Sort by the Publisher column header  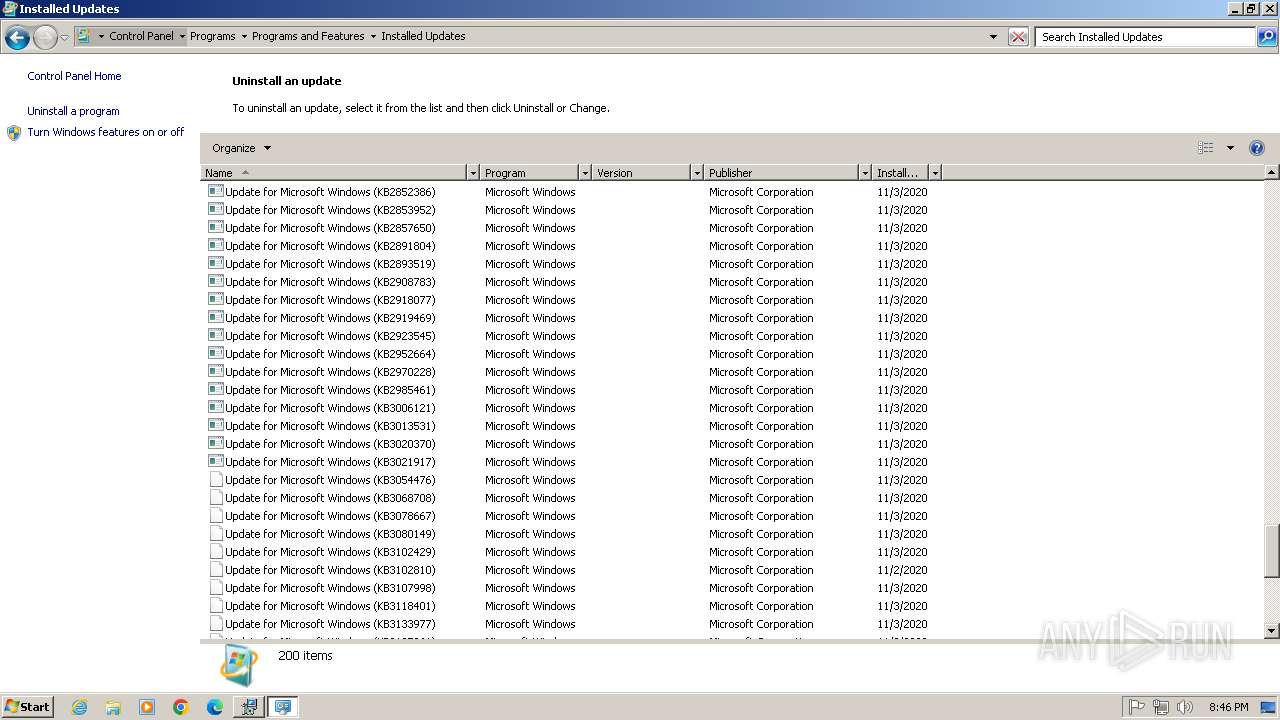(781, 173)
